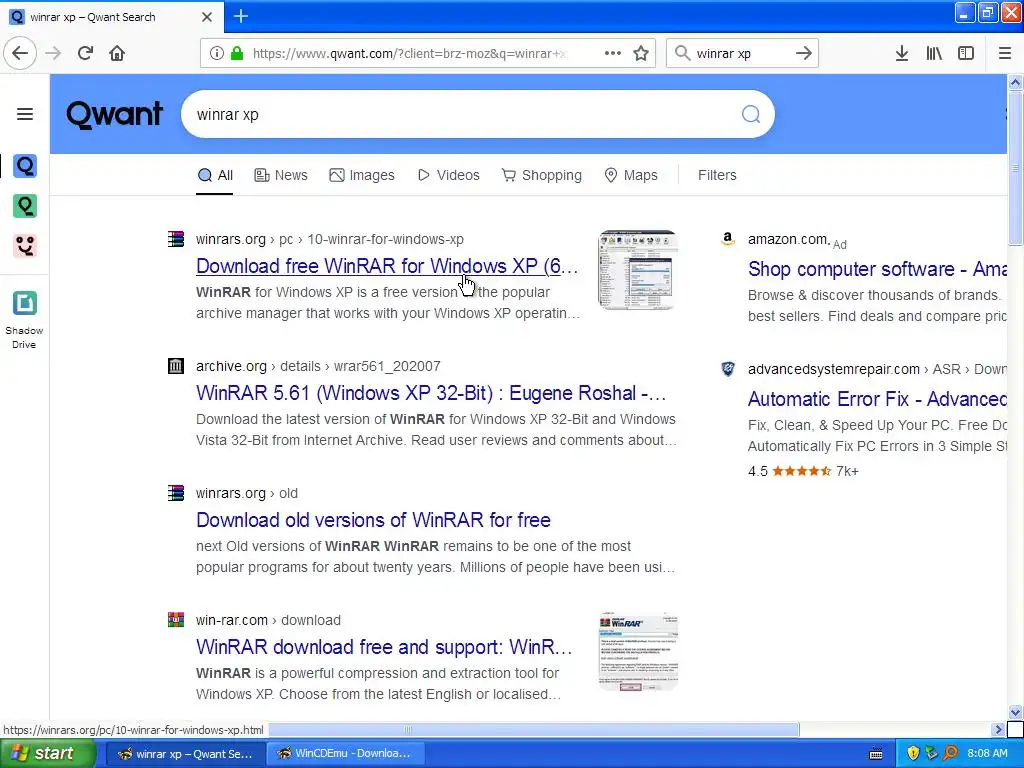The image size is (1024, 768).
Task: Click the pink smiley face sidebar icon
Action: pos(25,246)
